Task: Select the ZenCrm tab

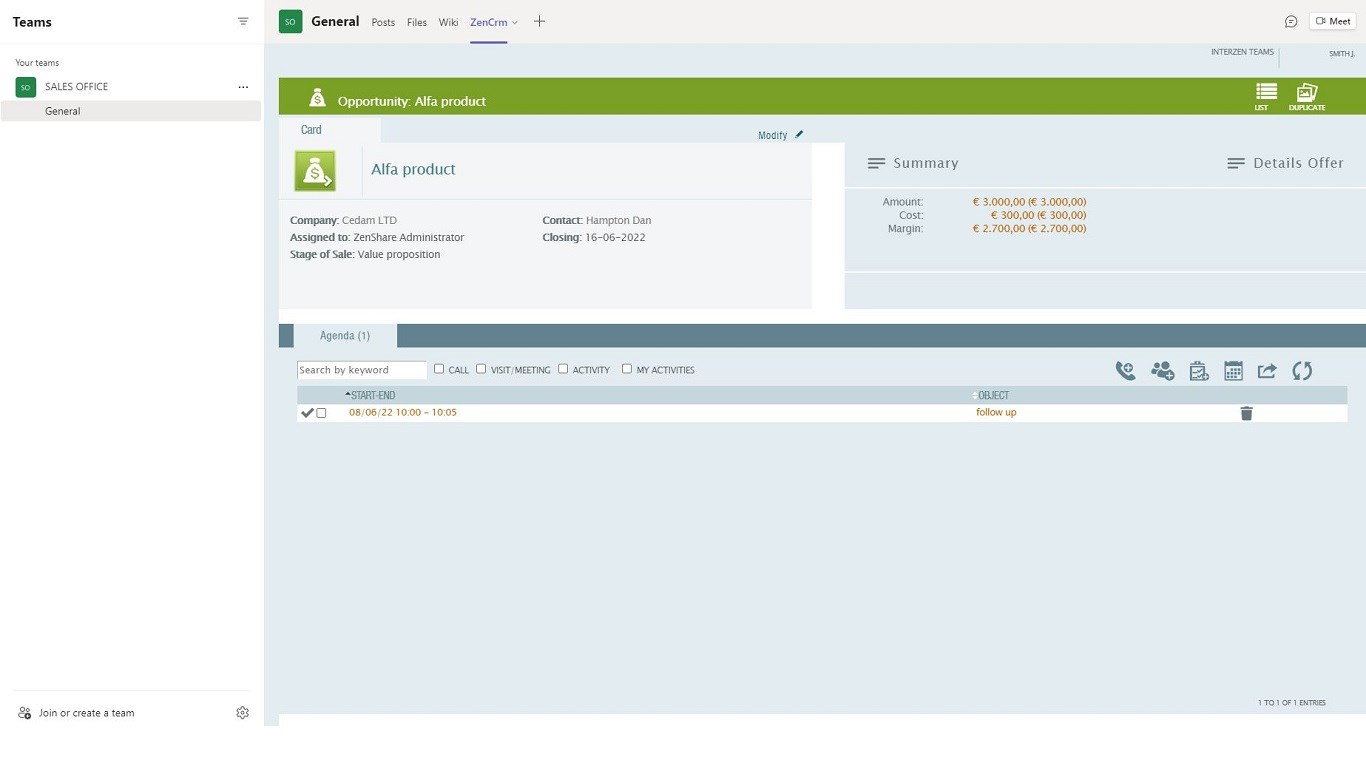Action: (489, 22)
